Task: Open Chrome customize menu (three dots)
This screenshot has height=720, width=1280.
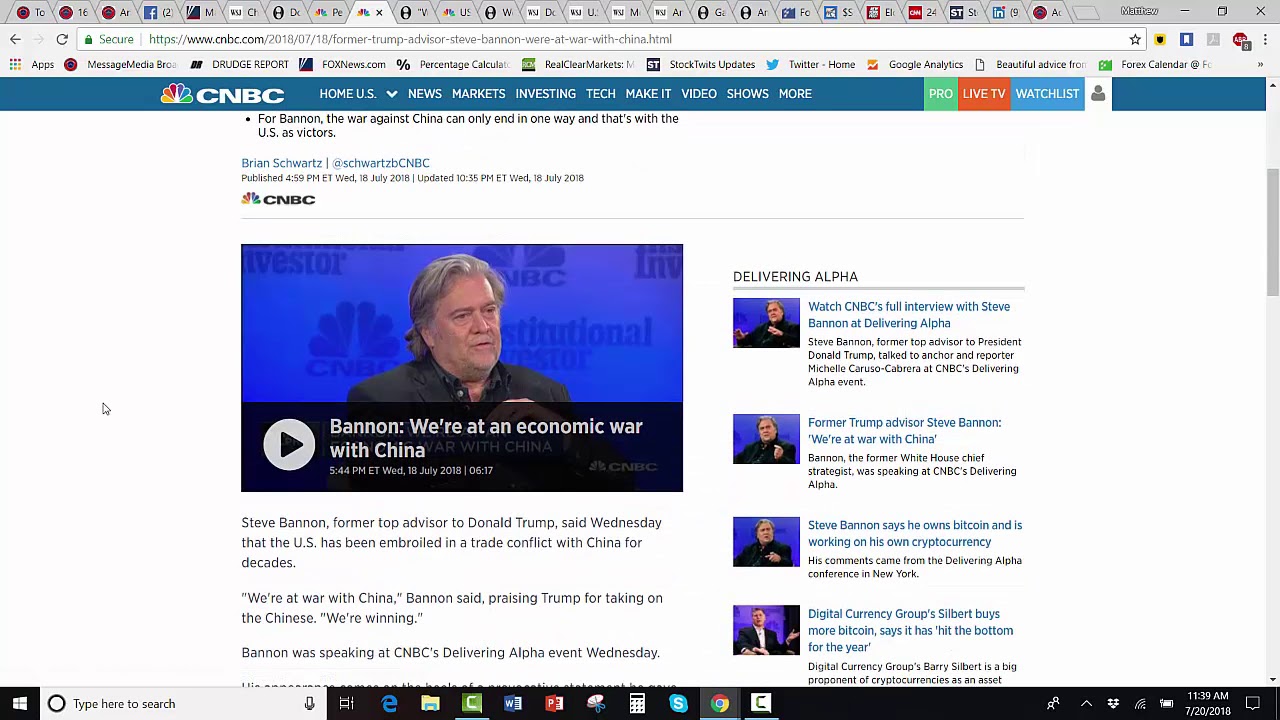Action: (x=1265, y=39)
